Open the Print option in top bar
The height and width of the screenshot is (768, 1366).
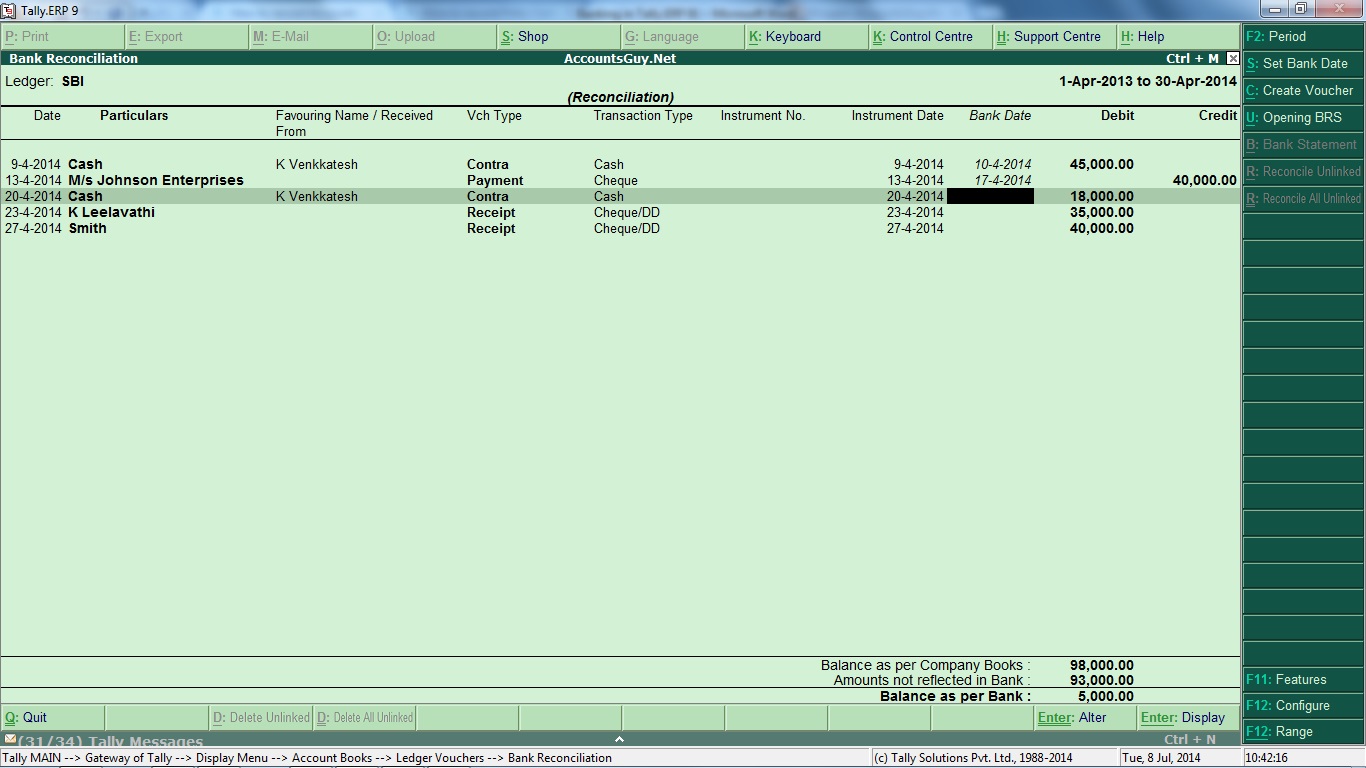(62, 37)
